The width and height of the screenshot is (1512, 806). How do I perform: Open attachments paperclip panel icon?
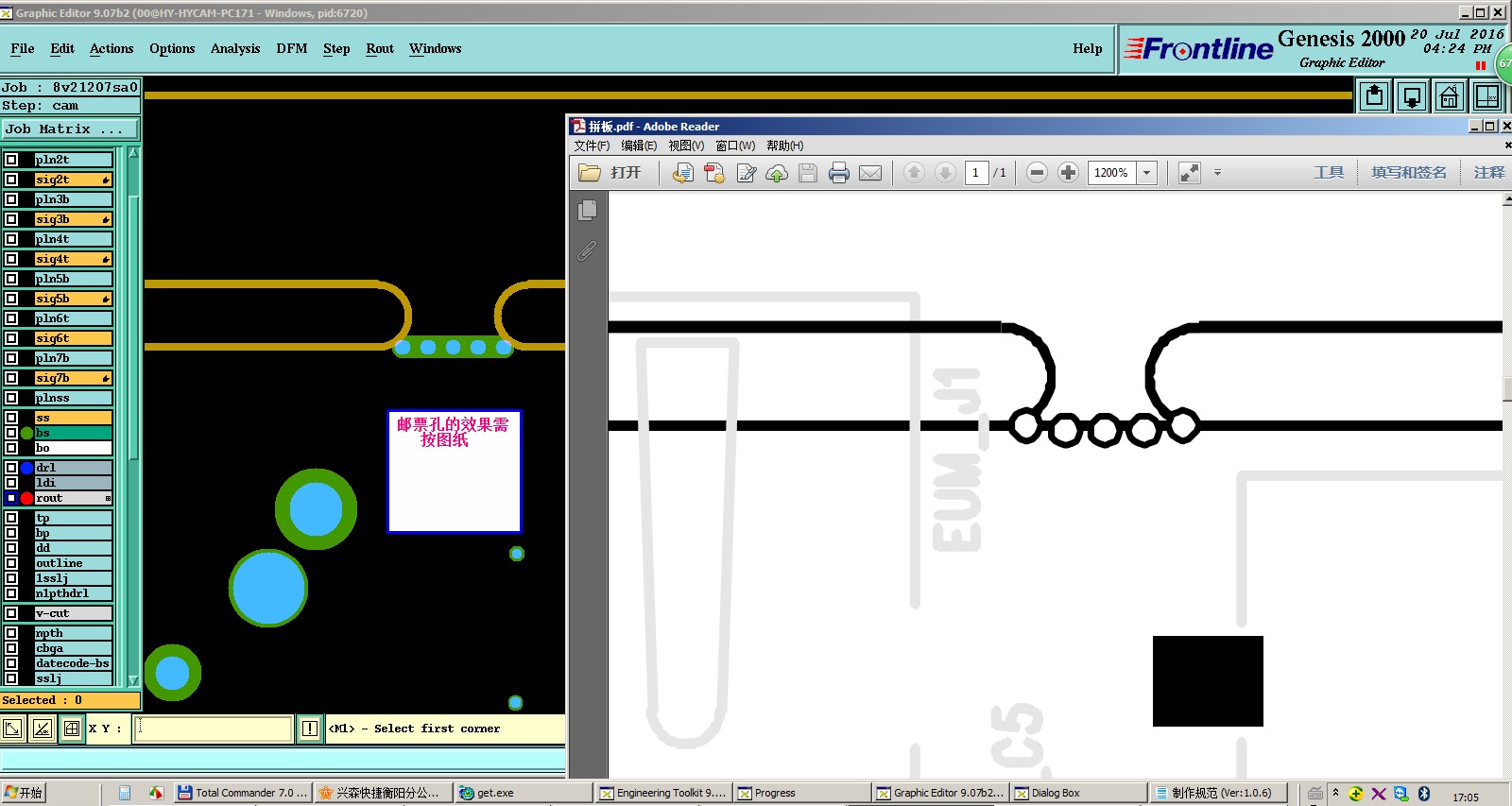[587, 250]
